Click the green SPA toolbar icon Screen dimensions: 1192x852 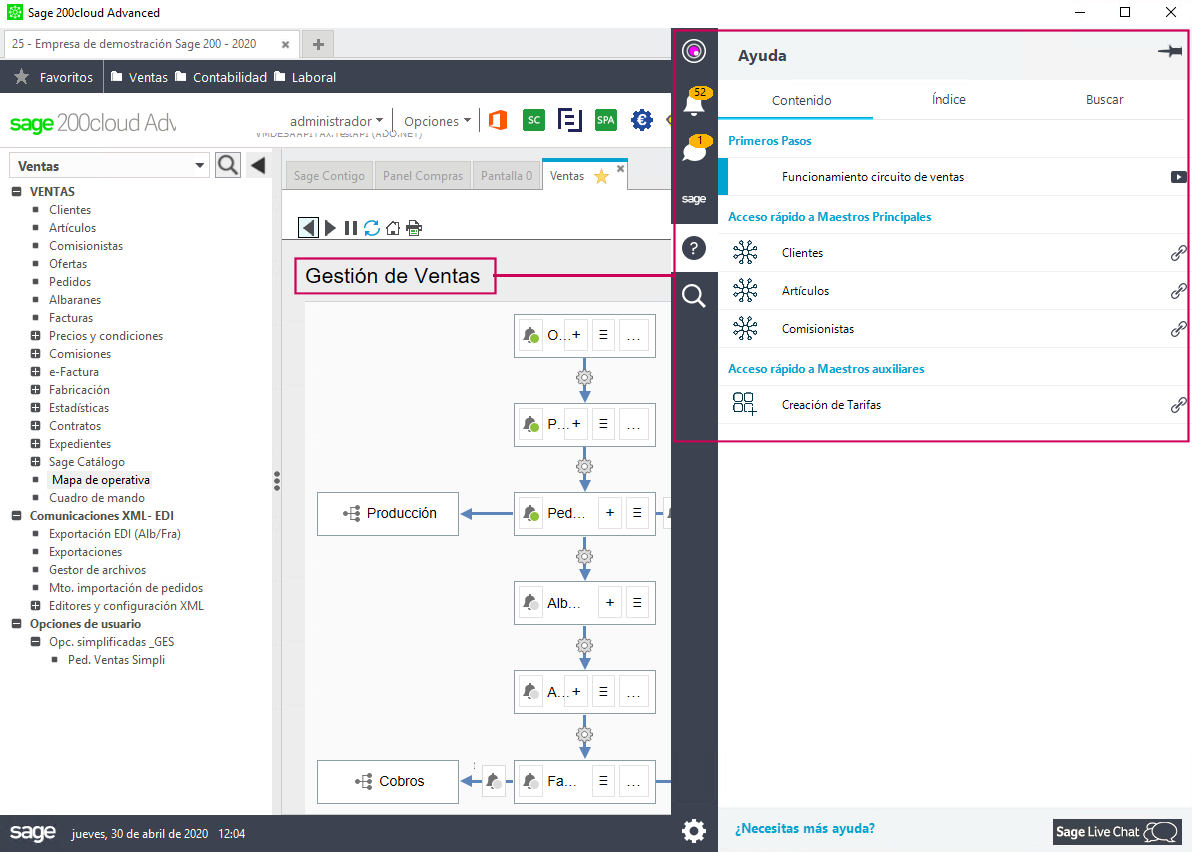click(x=605, y=120)
